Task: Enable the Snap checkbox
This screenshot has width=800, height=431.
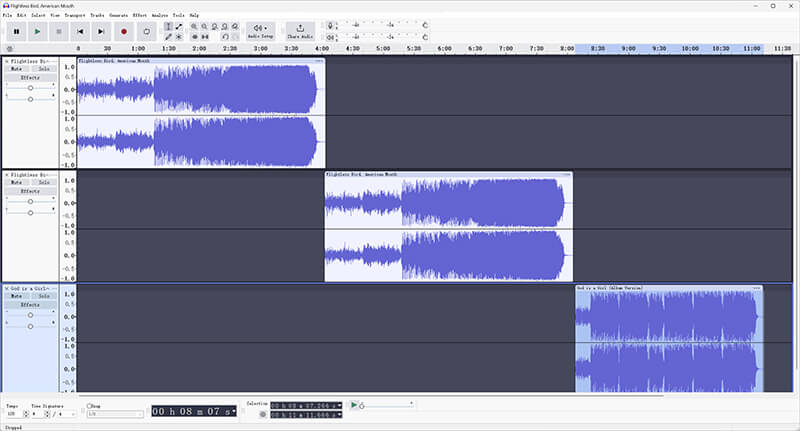Action: [89, 406]
